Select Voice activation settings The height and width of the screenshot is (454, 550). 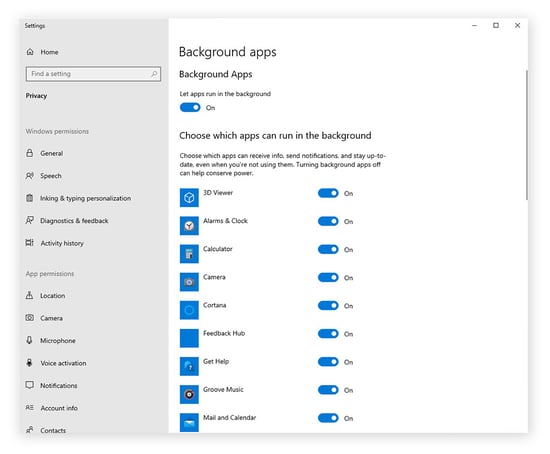(x=63, y=363)
